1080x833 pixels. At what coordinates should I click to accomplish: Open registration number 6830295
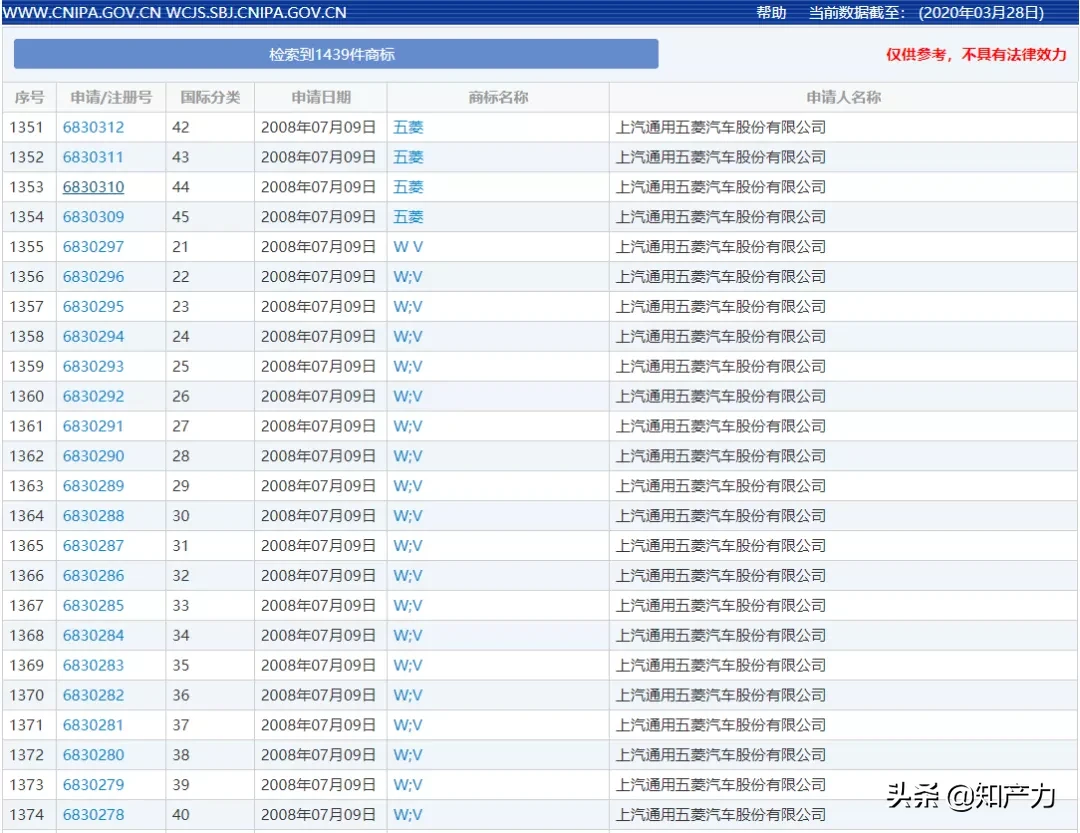tap(94, 307)
